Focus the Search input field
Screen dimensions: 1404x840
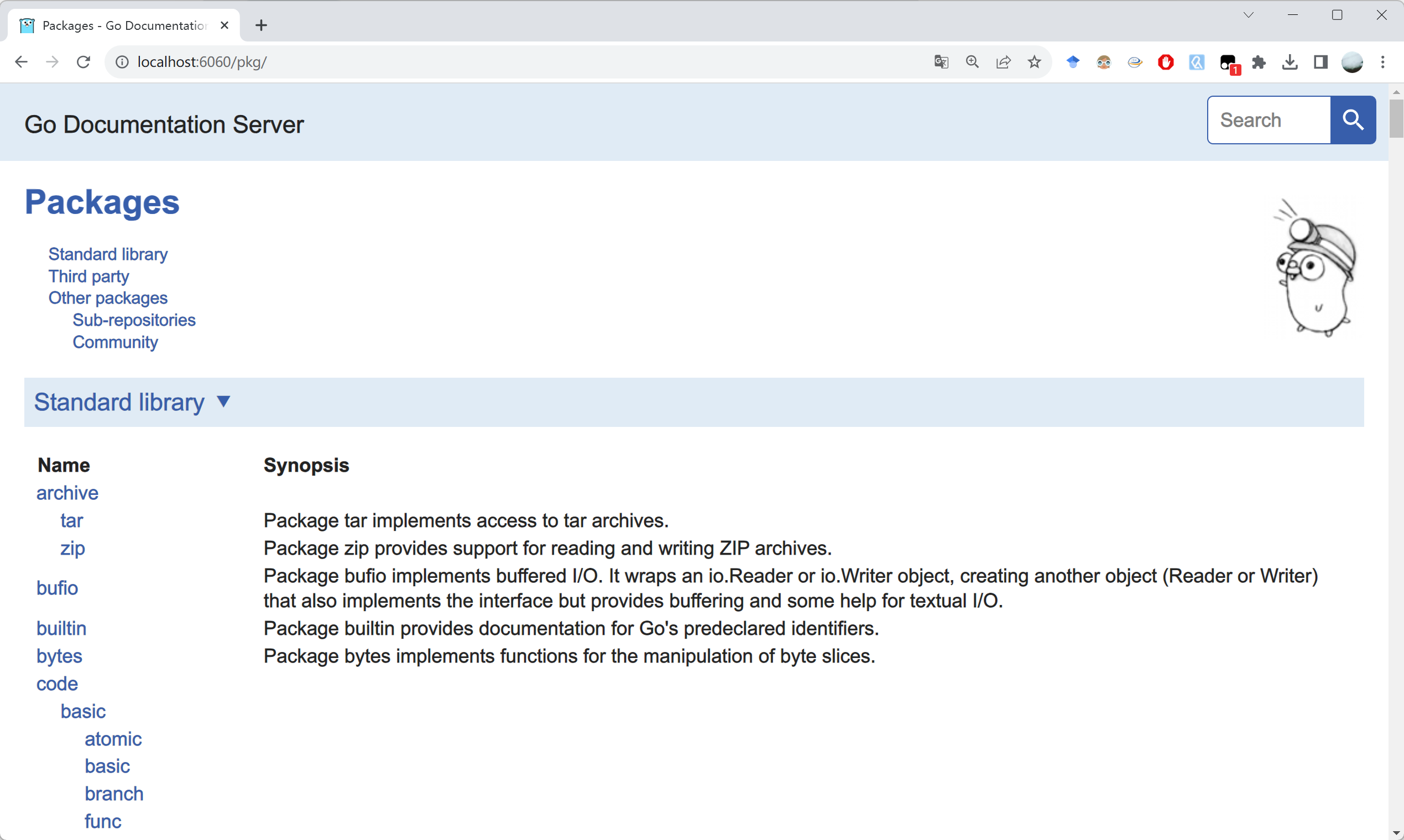pyautogui.click(x=1269, y=120)
